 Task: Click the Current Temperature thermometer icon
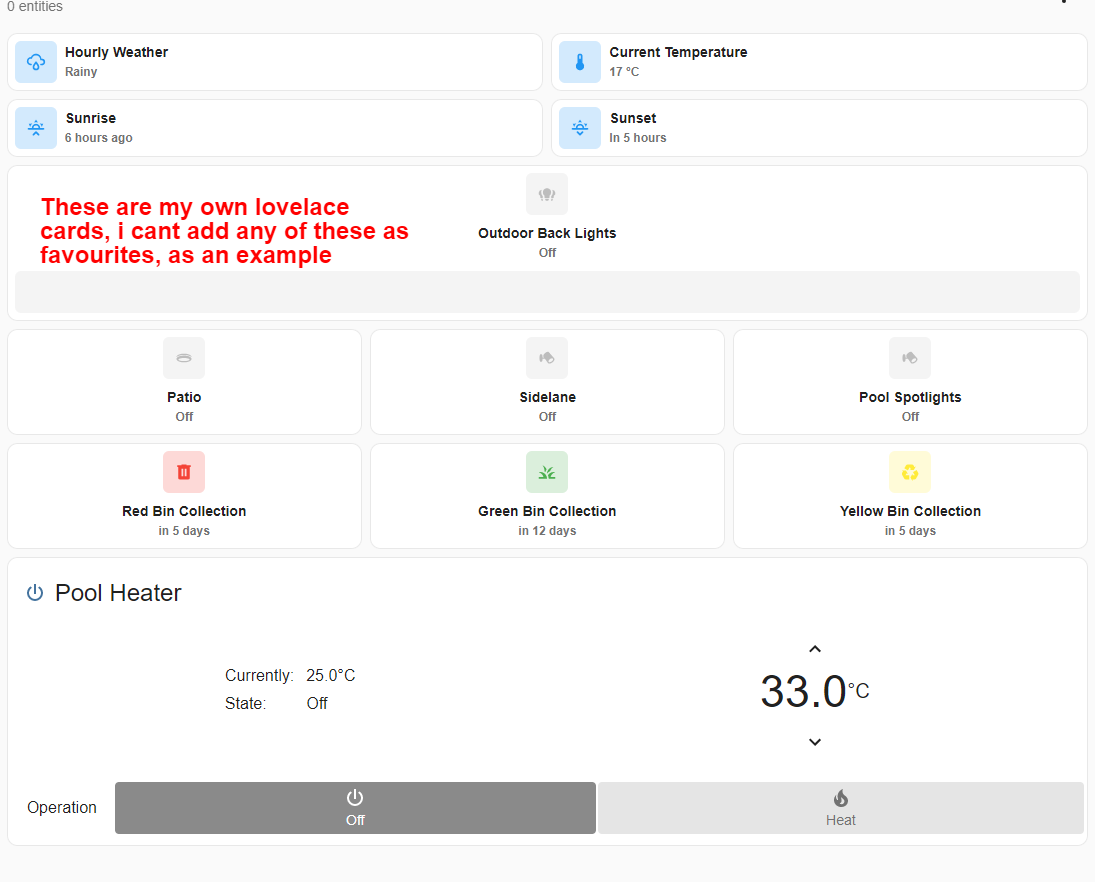tap(580, 62)
